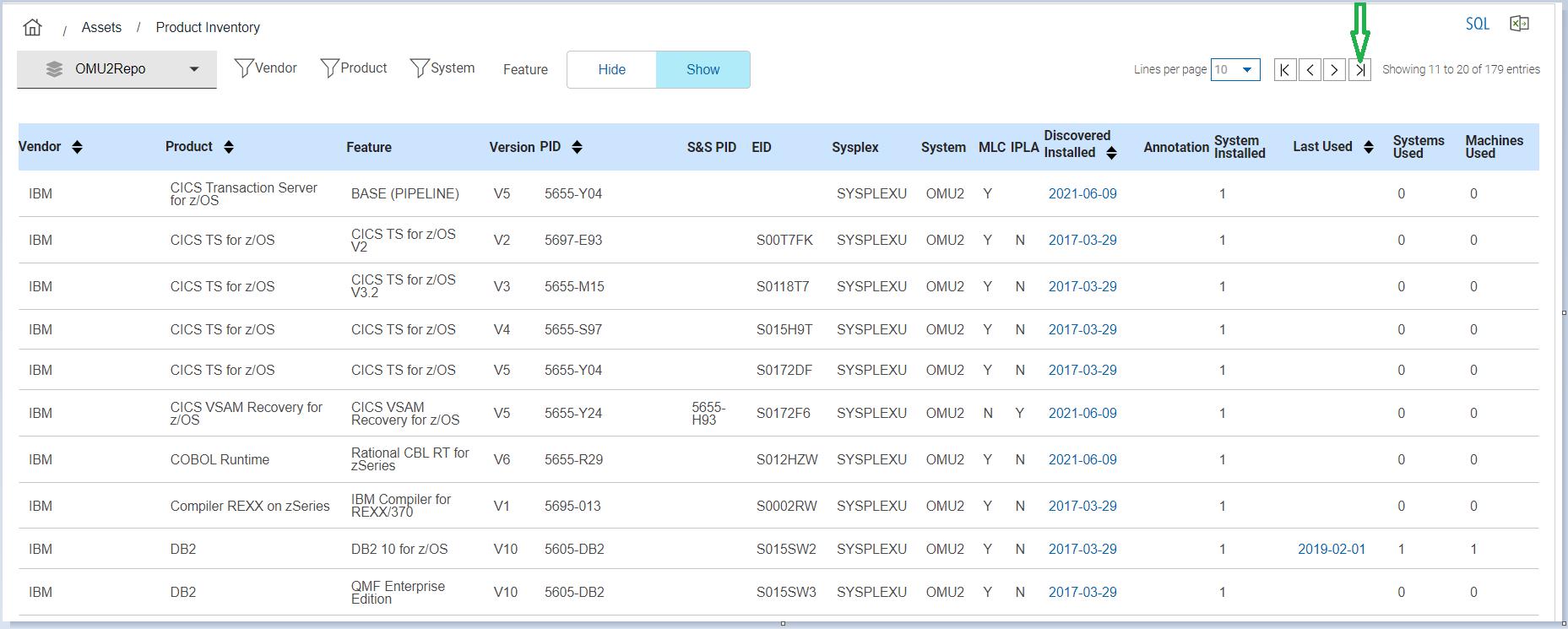Hide the Feature column
Screen dimensions: 1568x629
coord(611,69)
